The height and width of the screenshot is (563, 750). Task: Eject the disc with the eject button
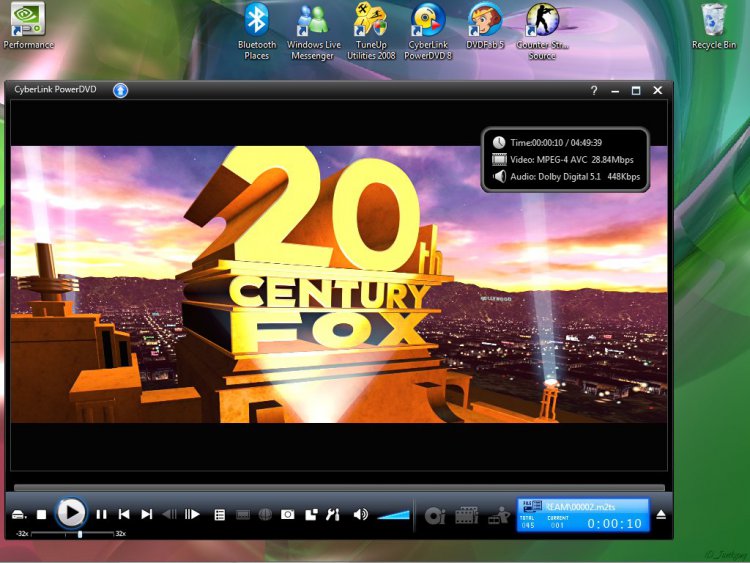click(661, 515)
